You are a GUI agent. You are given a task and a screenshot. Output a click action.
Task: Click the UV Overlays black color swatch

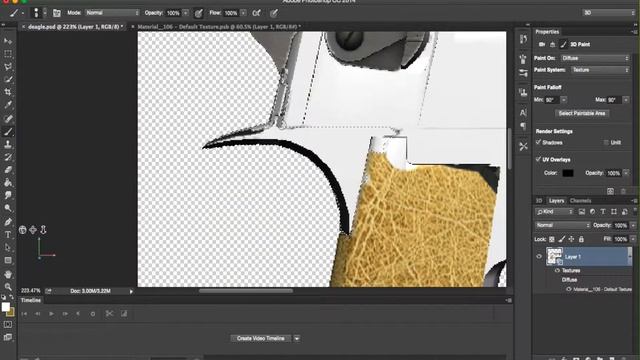coord(568,173)
